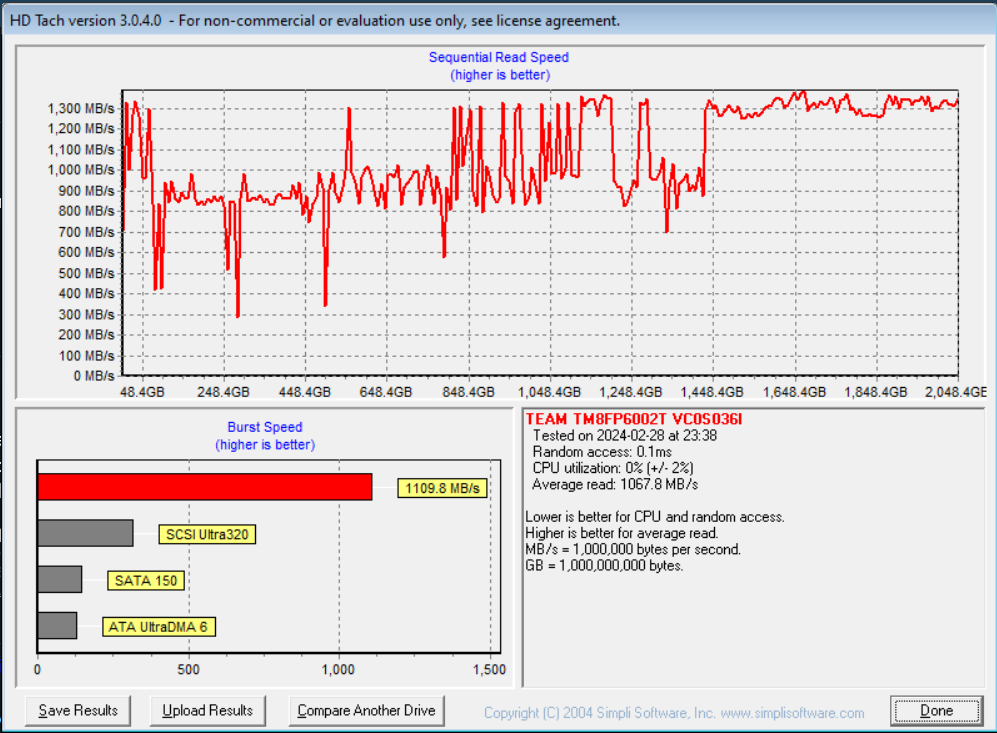The width and height of the screenshot is (997, 733).
Task: Click the red burst speed bar
Action: click(204, 487)
